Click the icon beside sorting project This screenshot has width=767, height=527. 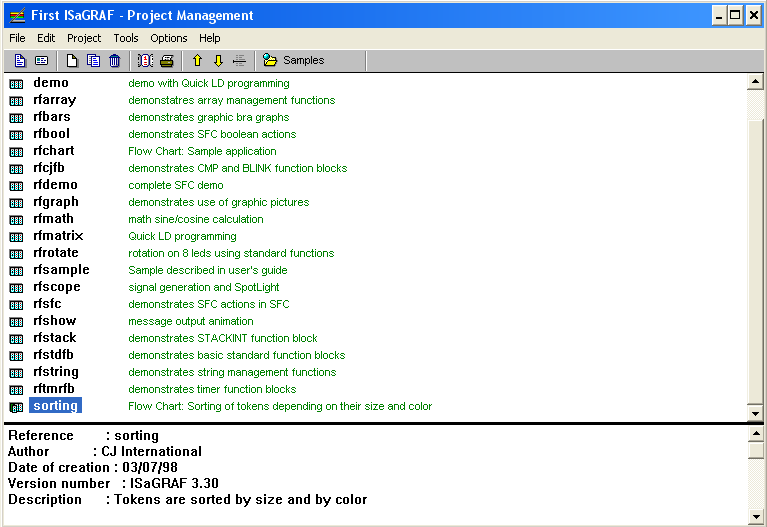click(x=16, y=407)
